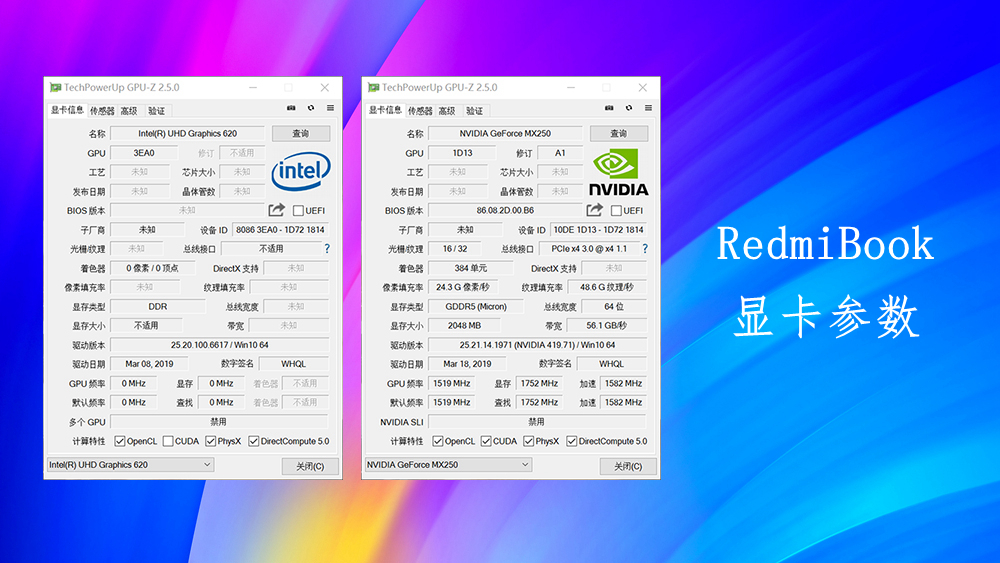Click bus interface field PCIe x4 3.0 @ x4 1.1
Screen dimensions: 1000x563
[x=589, y=249]
